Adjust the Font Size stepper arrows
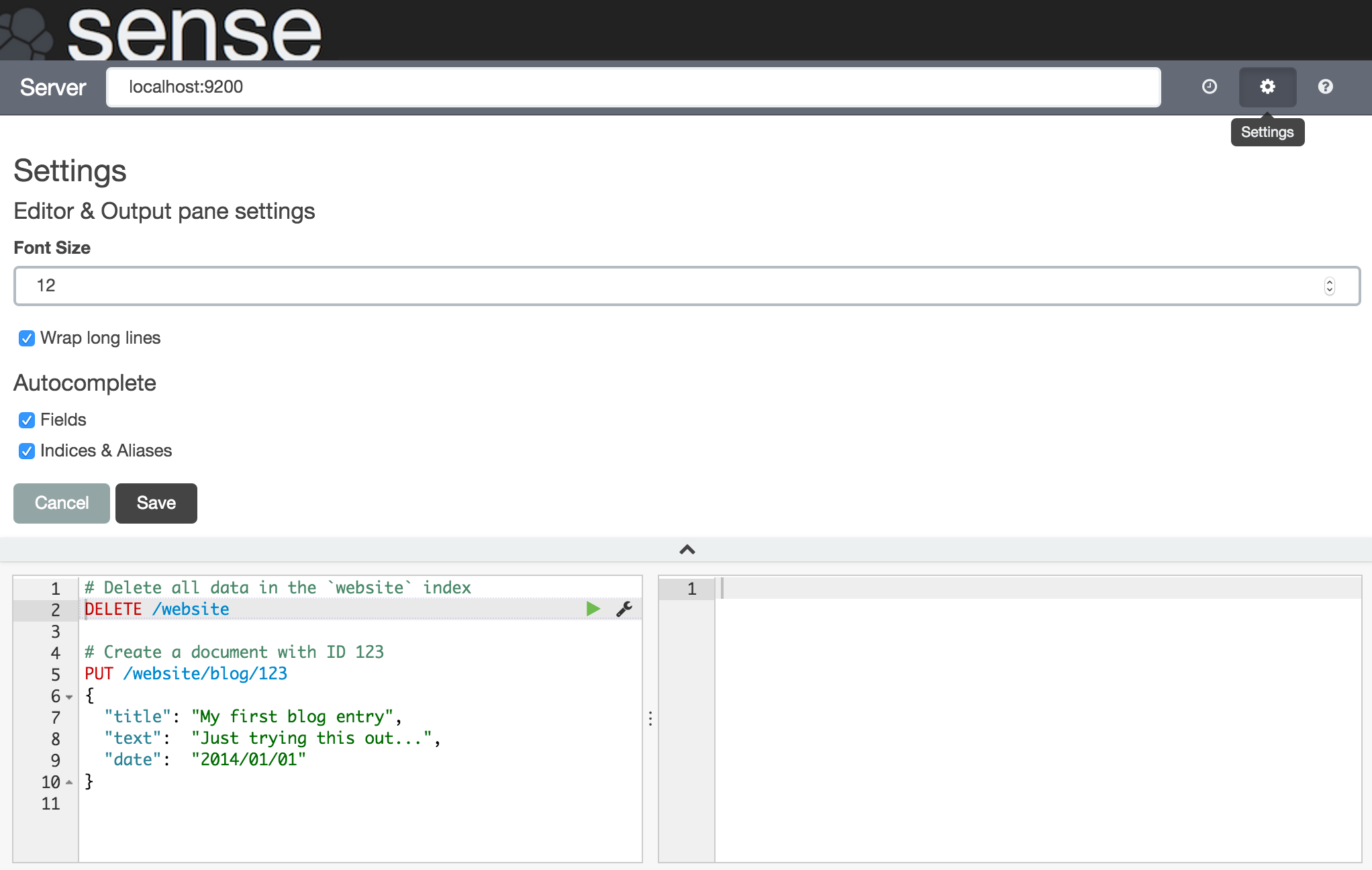This screenshot has height=870, width=1372. click(x=1329, y=286)
